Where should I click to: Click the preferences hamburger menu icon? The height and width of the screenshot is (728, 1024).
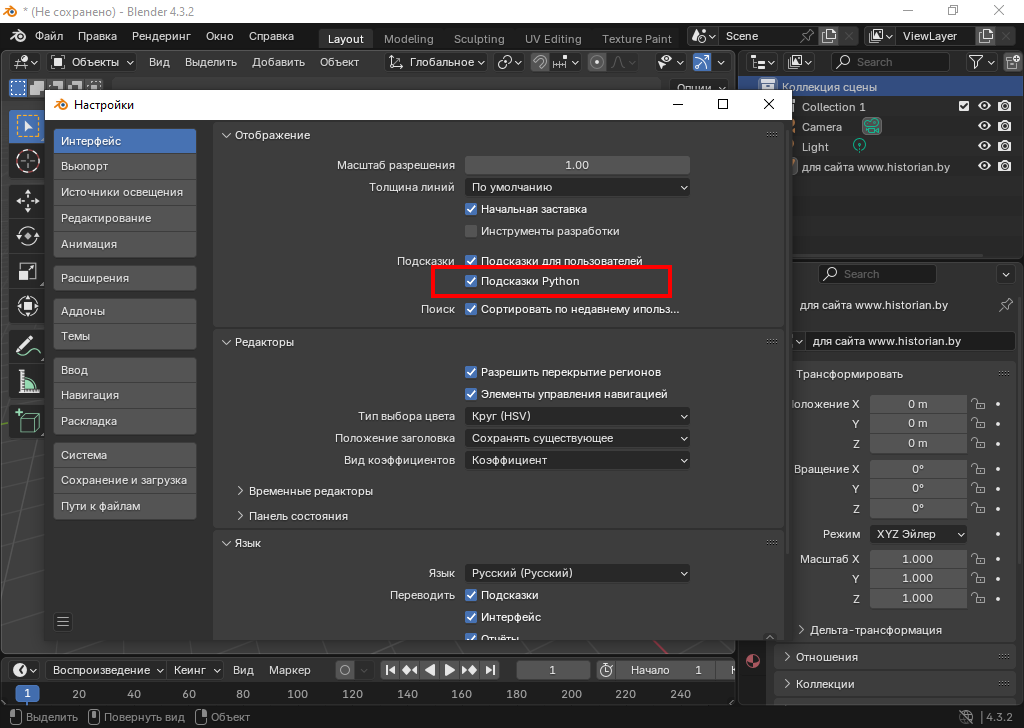63,621
